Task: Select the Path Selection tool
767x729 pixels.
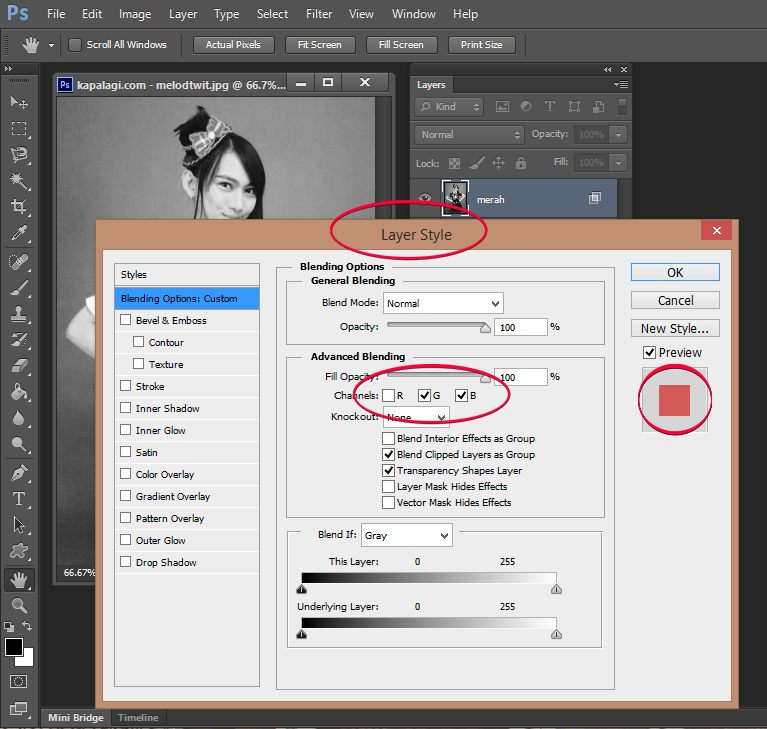Action: point(19,525)
